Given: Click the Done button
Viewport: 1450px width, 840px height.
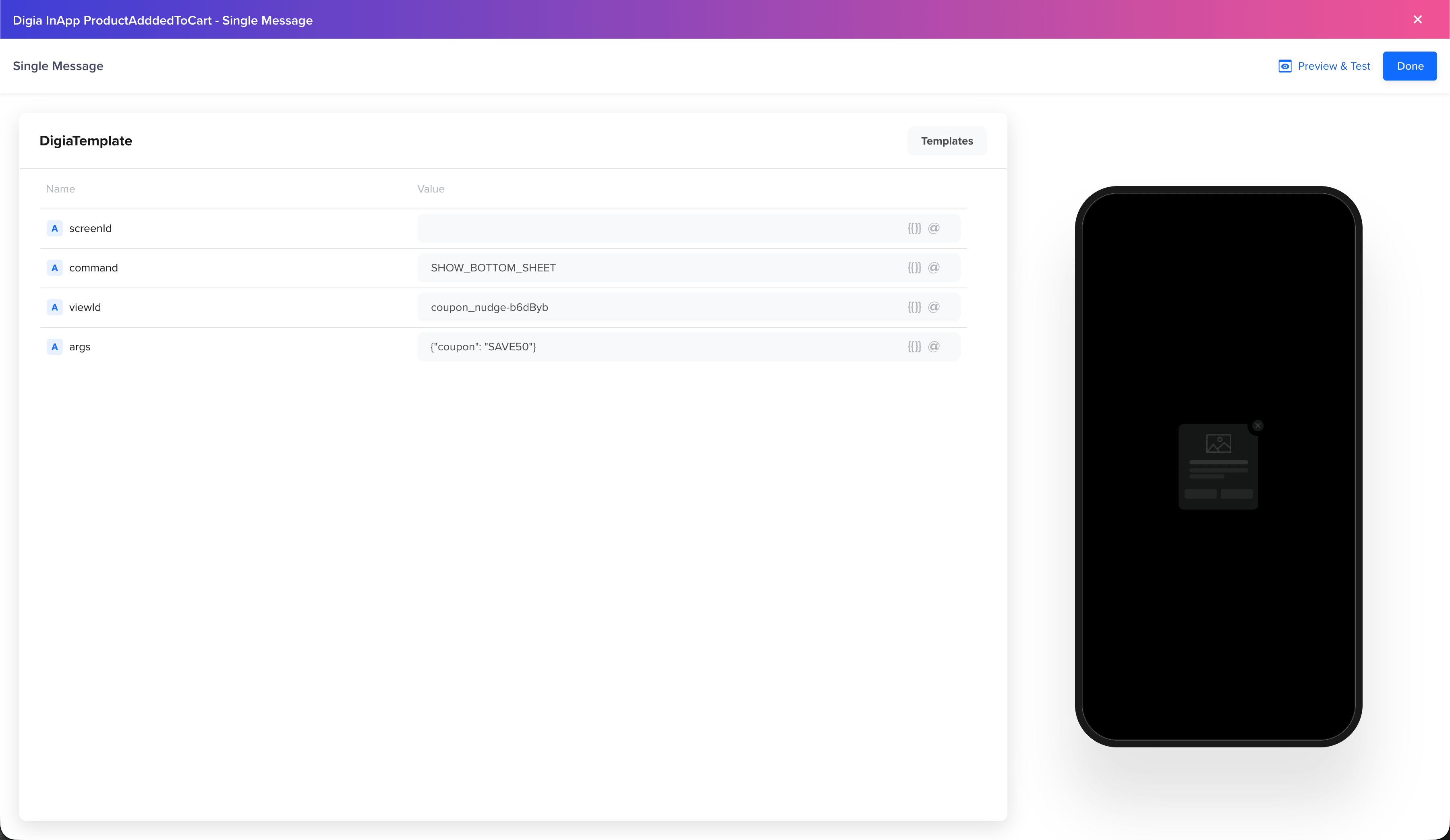Looking at the screenshot, I should point(1410,66).
